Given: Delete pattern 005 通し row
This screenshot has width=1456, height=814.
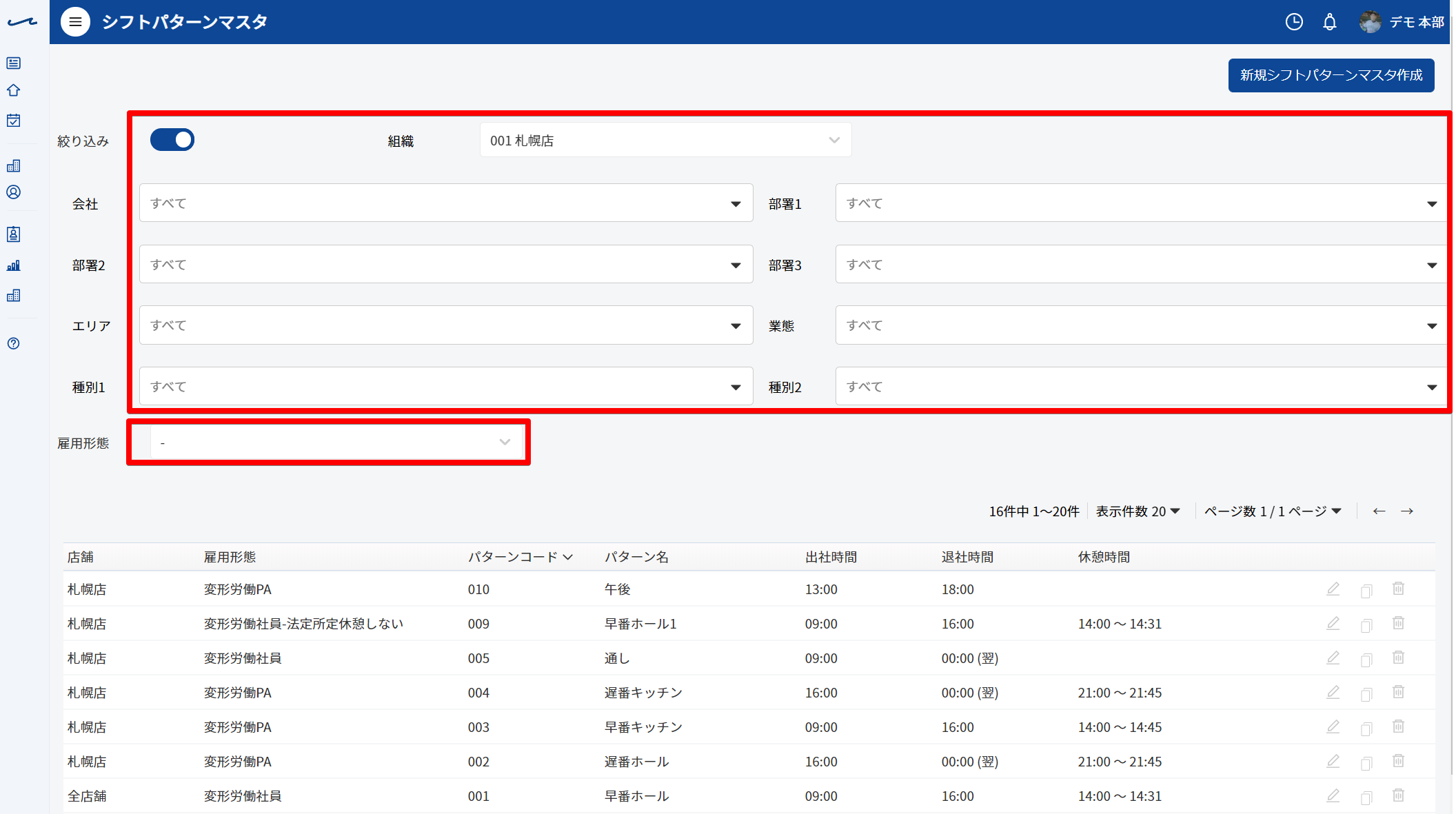Looking at the screenshot, I should point(1398,658).
